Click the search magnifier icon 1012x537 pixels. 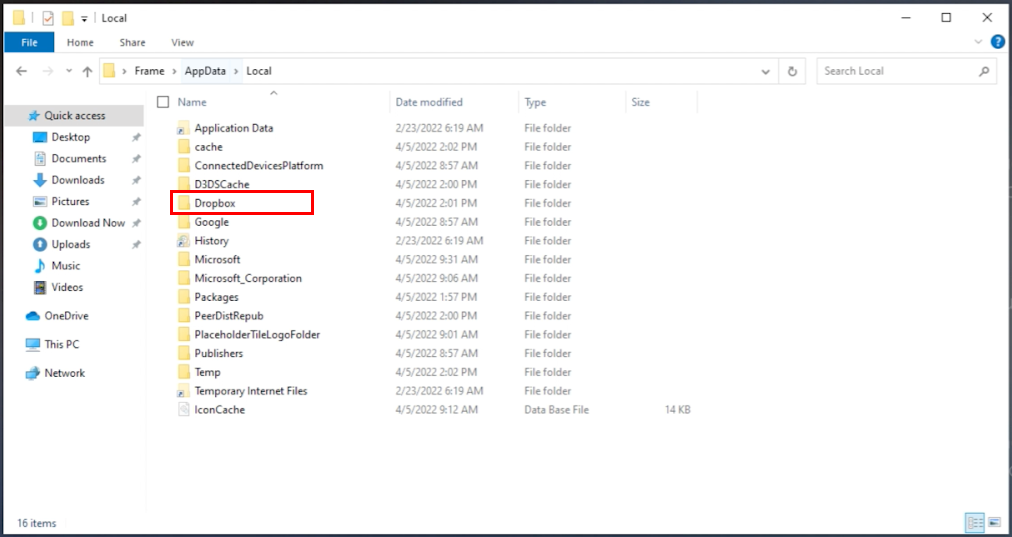click(984, 71)
